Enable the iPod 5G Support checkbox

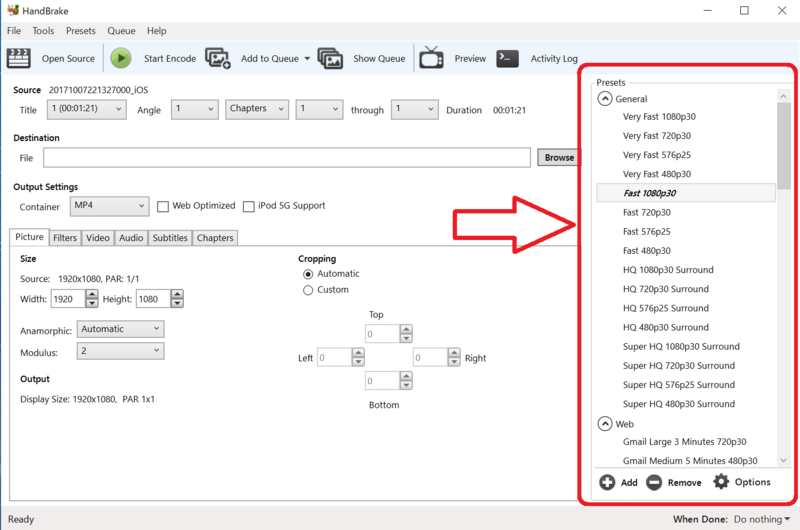point(248,207)
